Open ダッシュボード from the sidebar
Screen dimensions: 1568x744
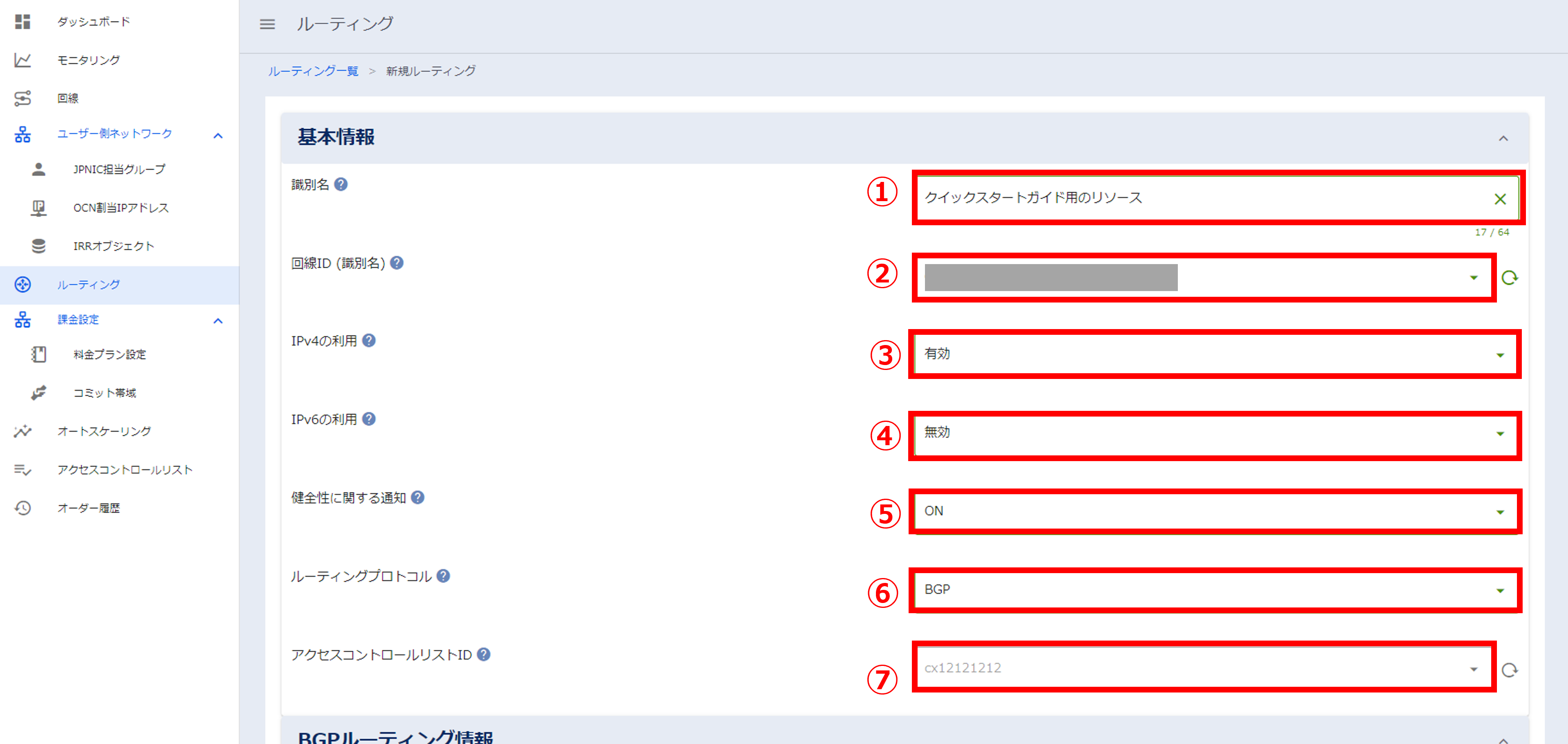click(93, 22)
